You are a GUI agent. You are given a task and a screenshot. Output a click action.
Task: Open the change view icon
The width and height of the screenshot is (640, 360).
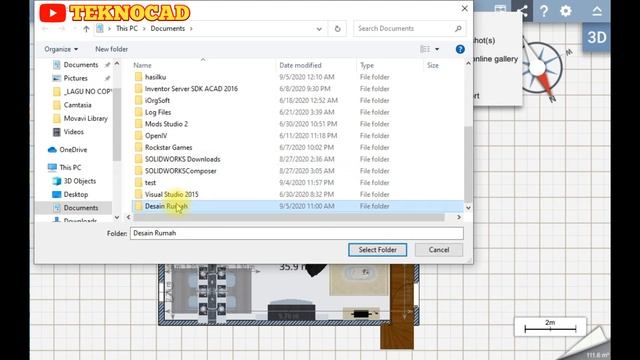425,49
